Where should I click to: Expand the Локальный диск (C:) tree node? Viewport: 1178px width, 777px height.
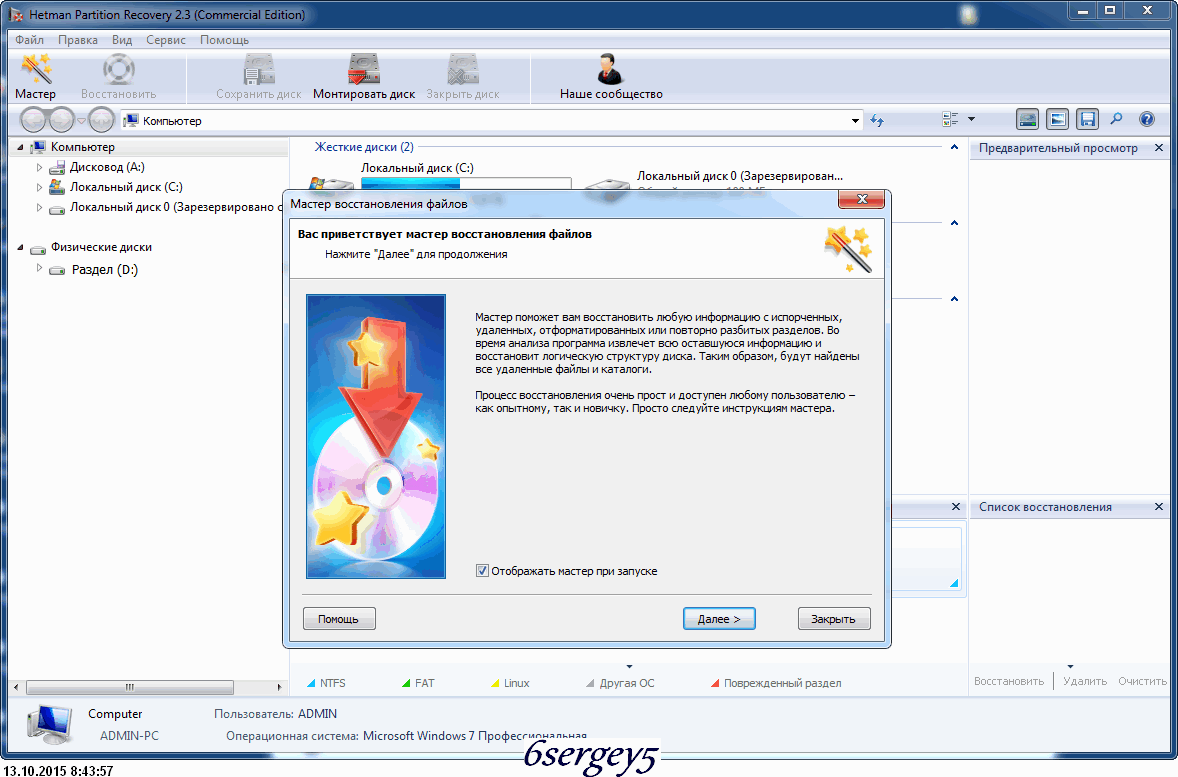[x=39, y=187]
